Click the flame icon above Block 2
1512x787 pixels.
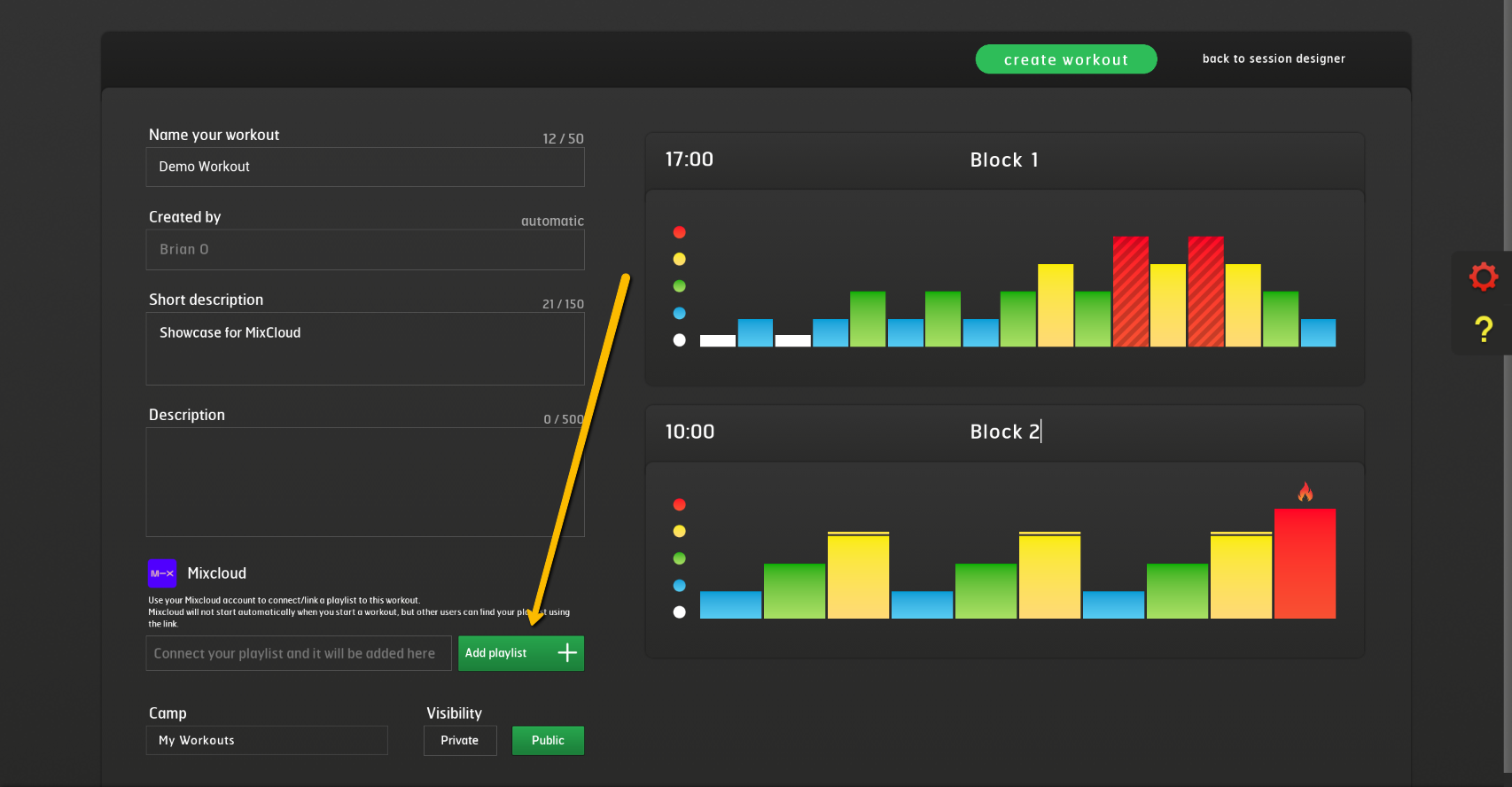(1305, 492)
